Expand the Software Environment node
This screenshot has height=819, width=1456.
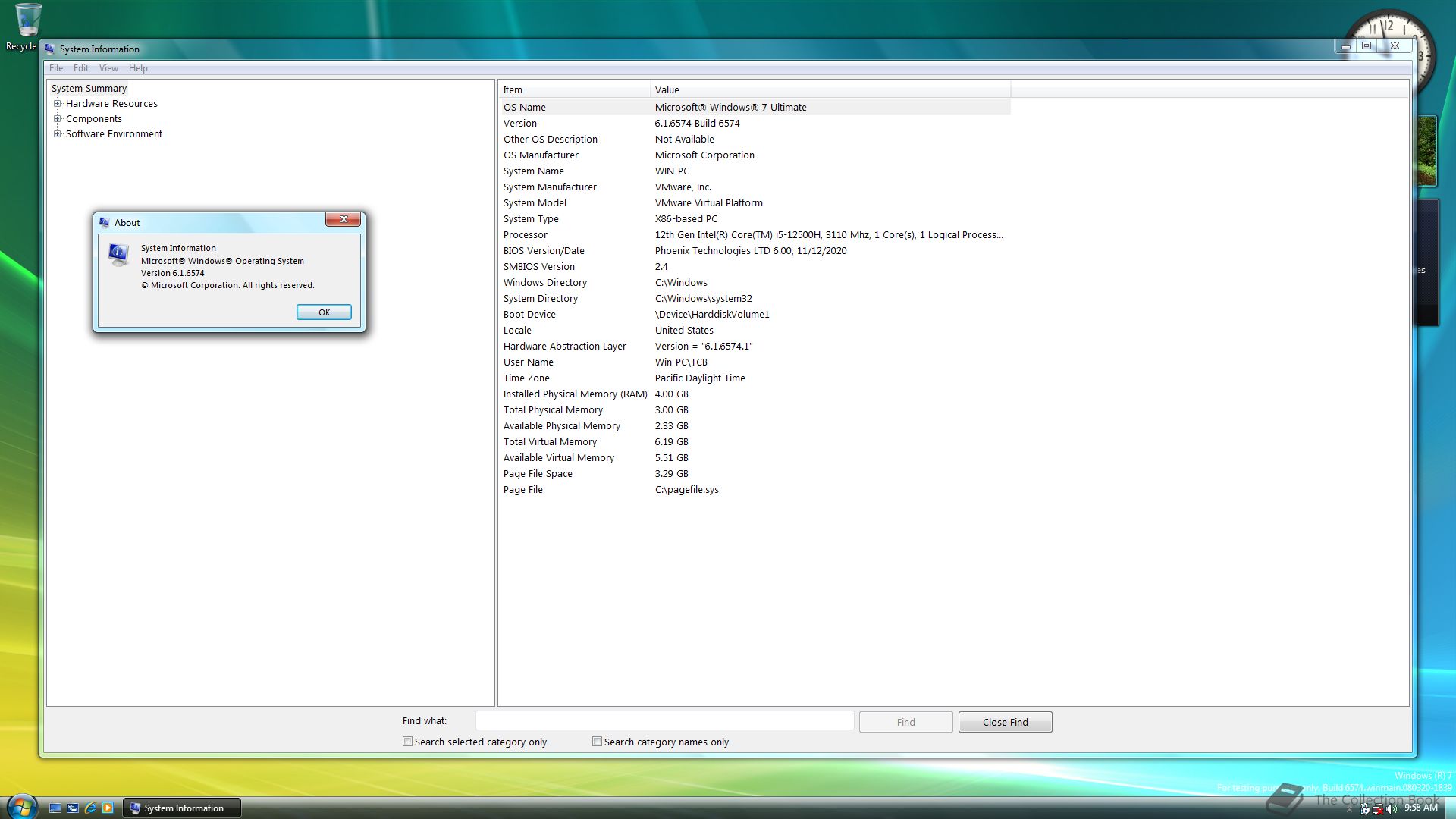point(57,134)
